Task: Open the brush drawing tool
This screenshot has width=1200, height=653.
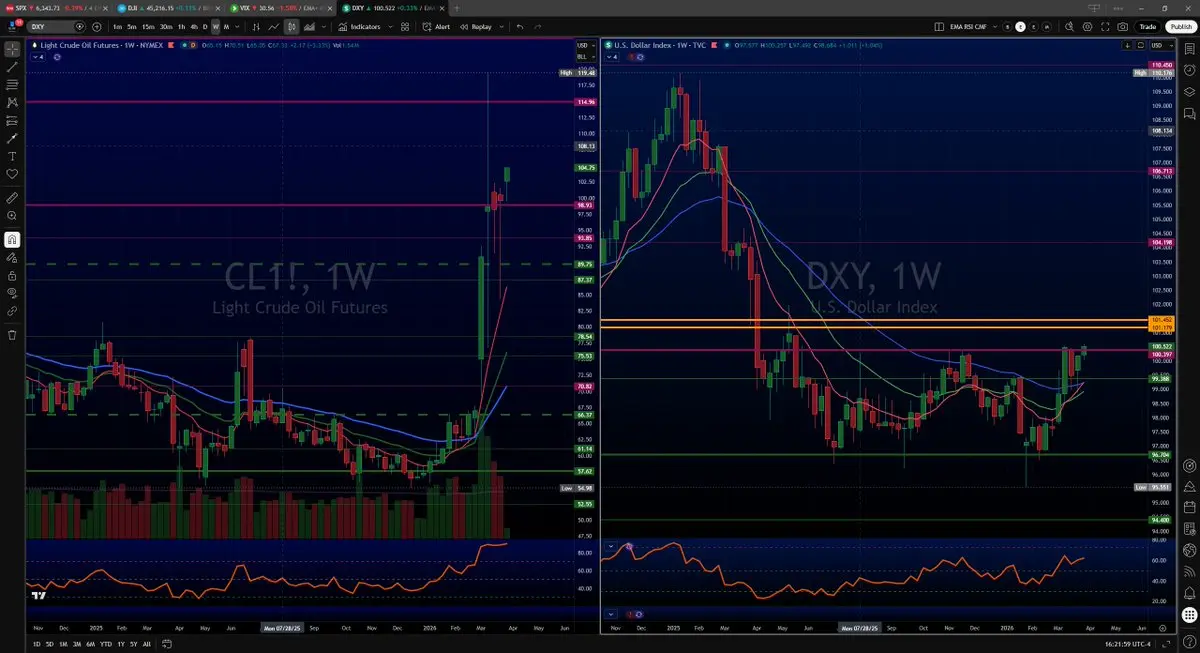Action: (x=12, y=138)
